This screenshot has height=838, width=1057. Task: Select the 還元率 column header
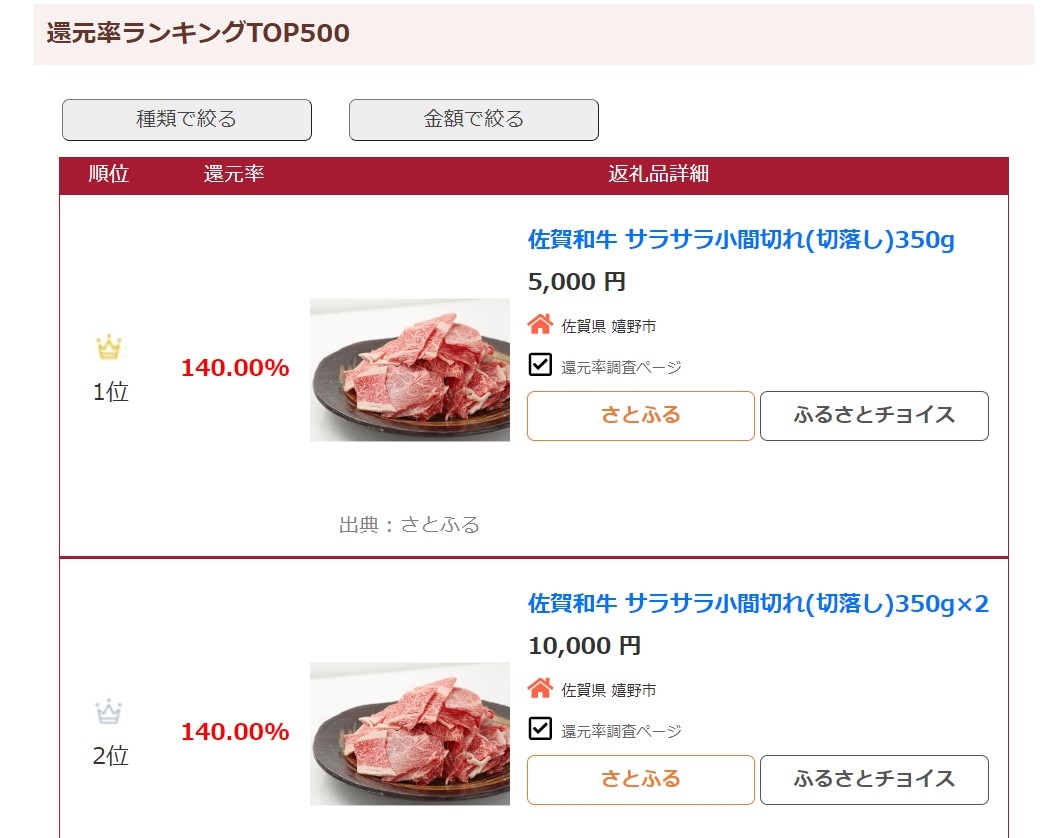coord(234,175)
